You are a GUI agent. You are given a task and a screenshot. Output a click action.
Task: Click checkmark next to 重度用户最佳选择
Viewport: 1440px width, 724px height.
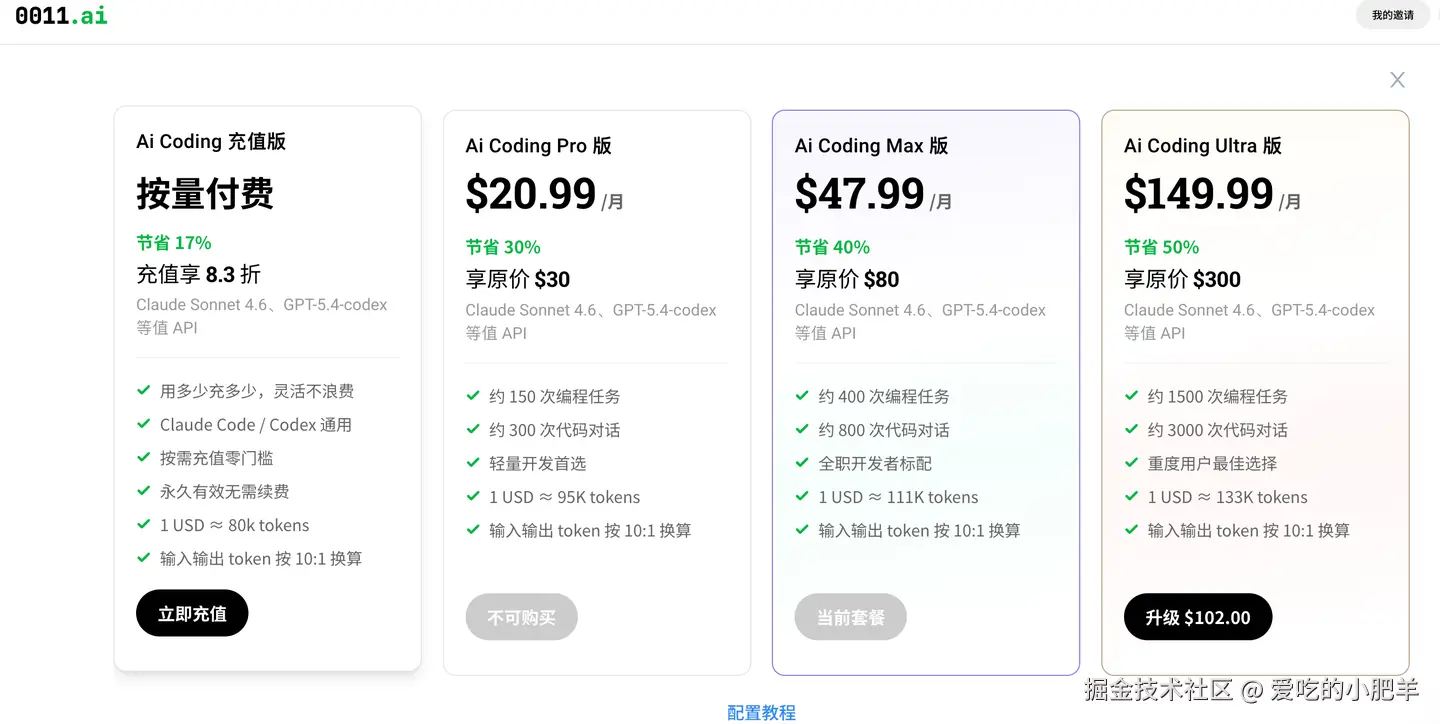[x=1131, y=463]
